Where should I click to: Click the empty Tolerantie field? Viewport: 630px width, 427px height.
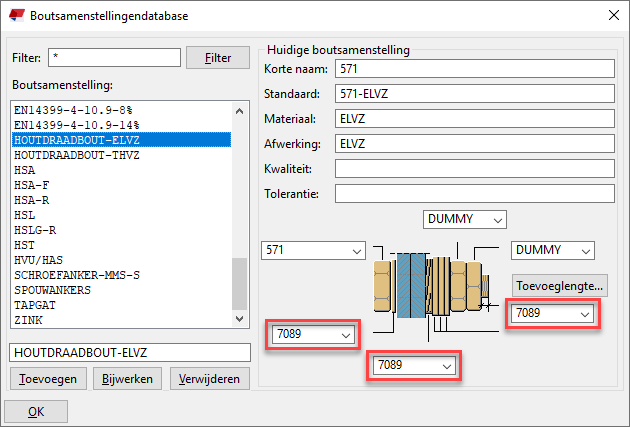[x=475, y=193]
